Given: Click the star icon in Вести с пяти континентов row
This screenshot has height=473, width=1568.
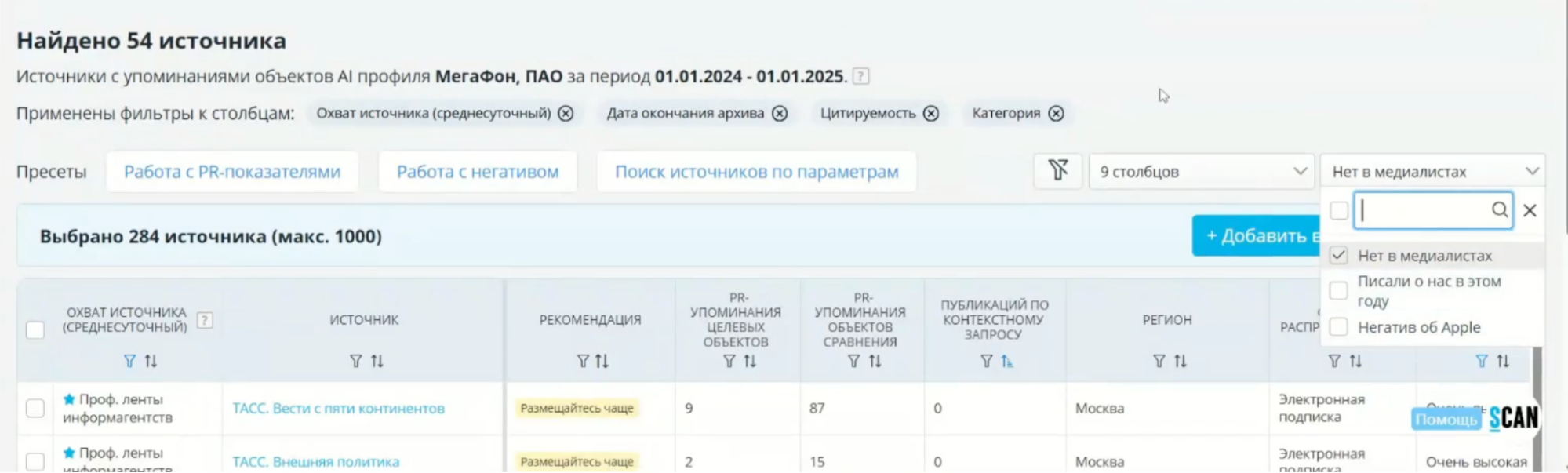Looking at the screenshot, I should 69,399.
